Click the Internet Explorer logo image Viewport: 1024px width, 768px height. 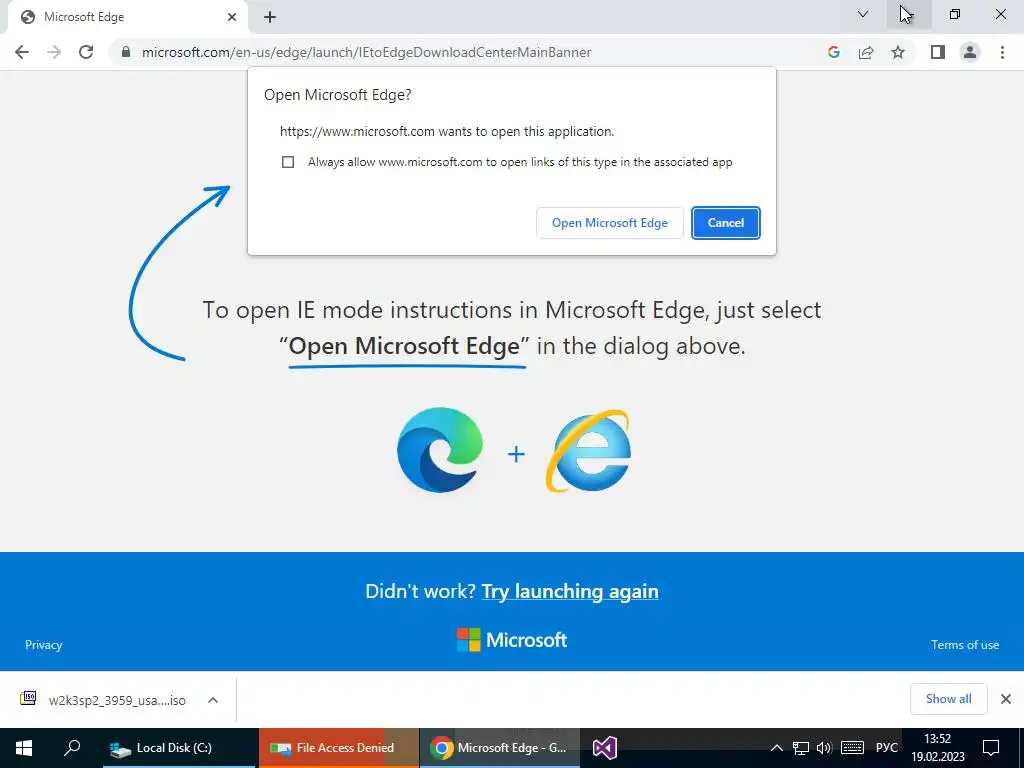(x=588, y=451)
